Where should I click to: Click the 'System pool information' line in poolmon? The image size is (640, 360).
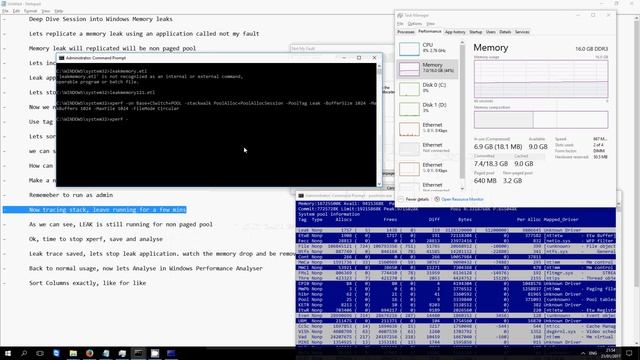point(329,214)
